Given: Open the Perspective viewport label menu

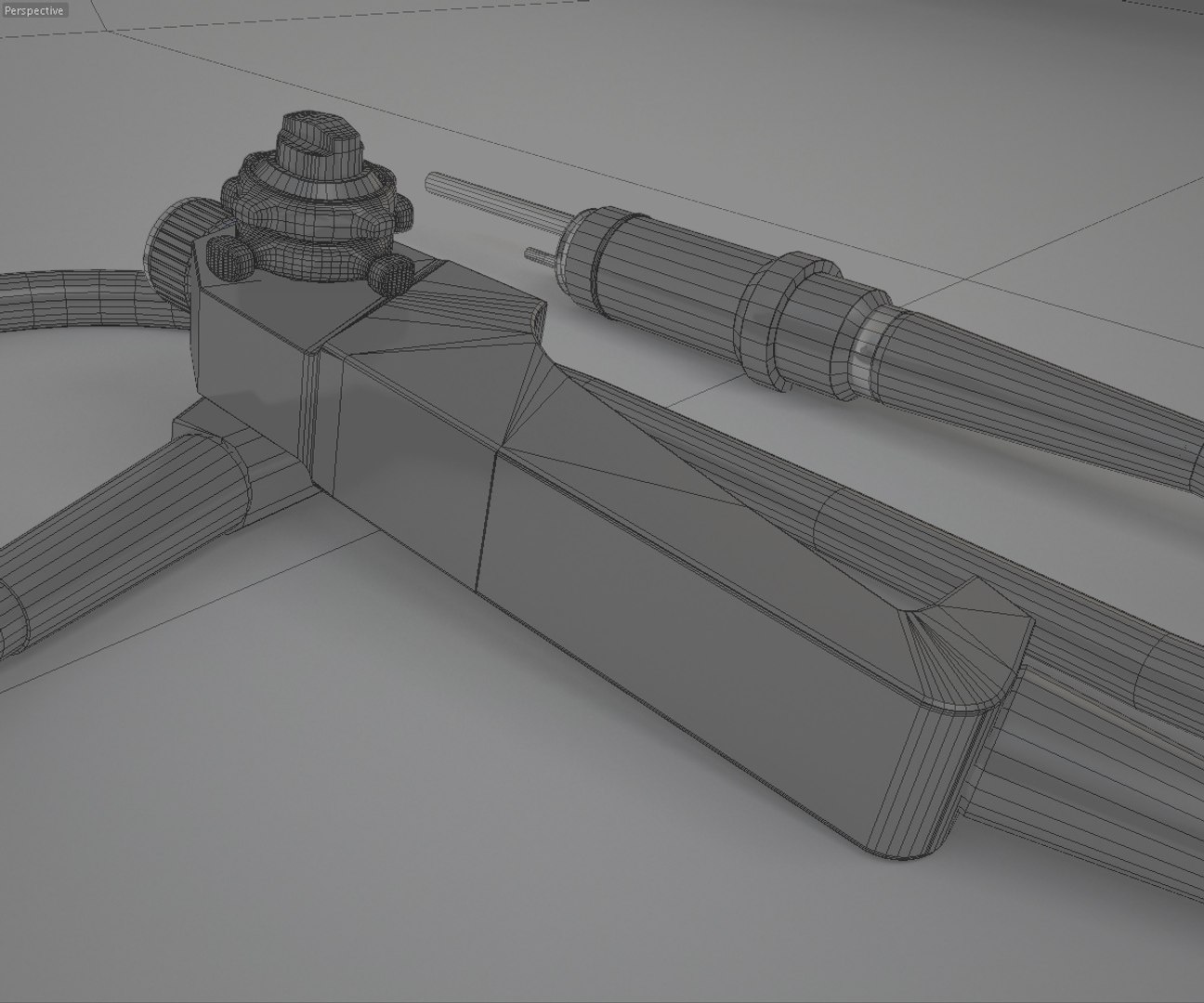Looking at the screenshot, I should click(x=34, y=10).
